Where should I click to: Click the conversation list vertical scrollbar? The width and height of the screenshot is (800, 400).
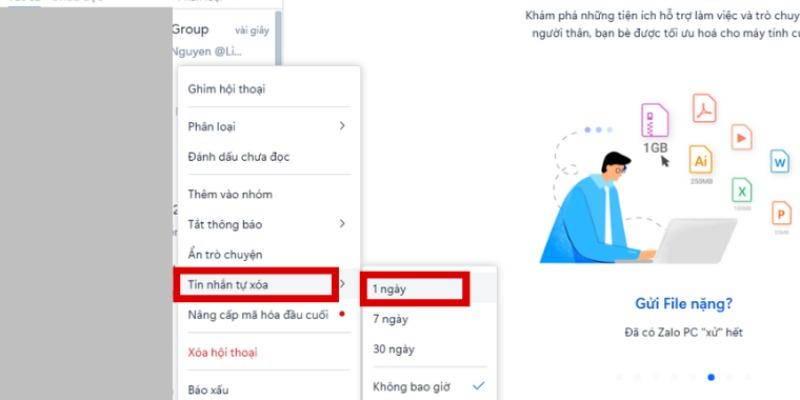(278, 38)
